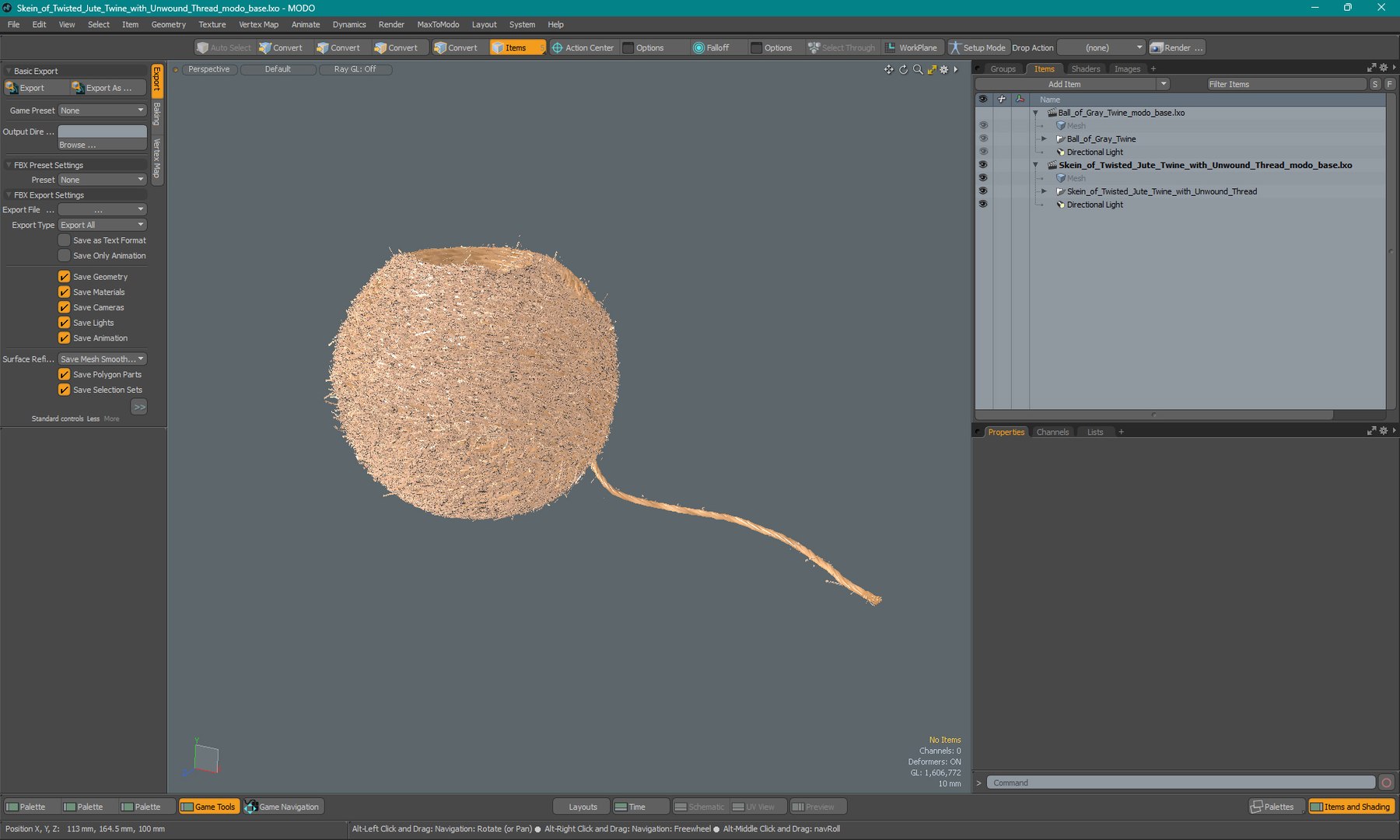Screen dimensions: 1400x840
Task: Open Surface Refinement dropdown
Action: 103,359
